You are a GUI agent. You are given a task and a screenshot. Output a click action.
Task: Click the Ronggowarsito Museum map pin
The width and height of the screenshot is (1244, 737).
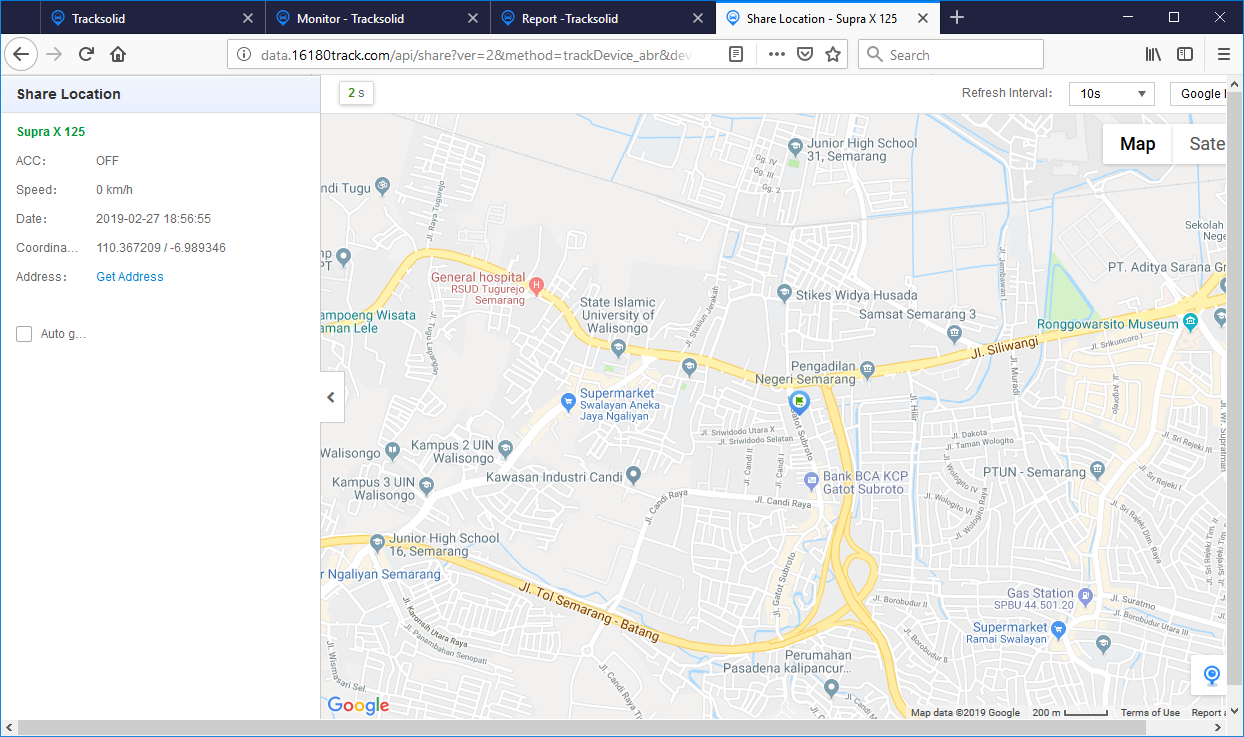[1190, 323]
